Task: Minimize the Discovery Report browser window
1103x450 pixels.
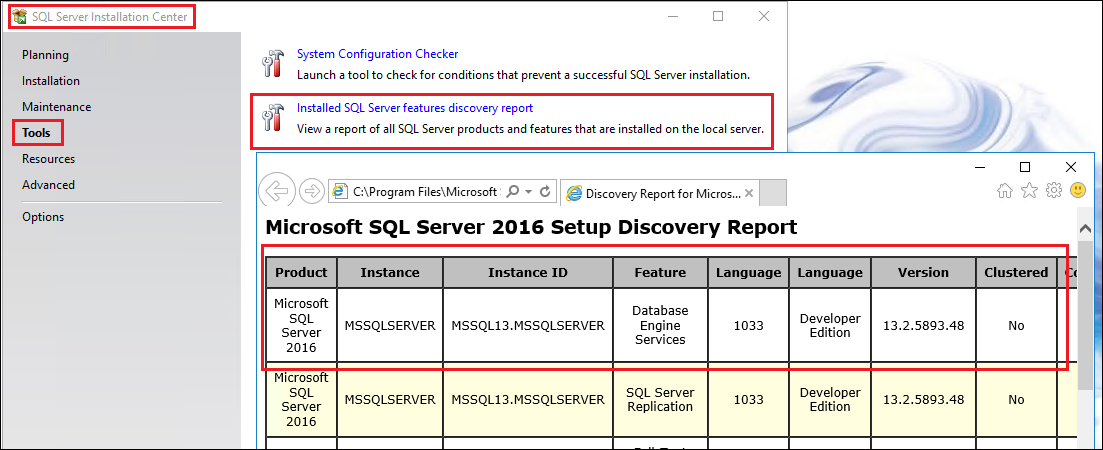Action: tap(979, 167)
